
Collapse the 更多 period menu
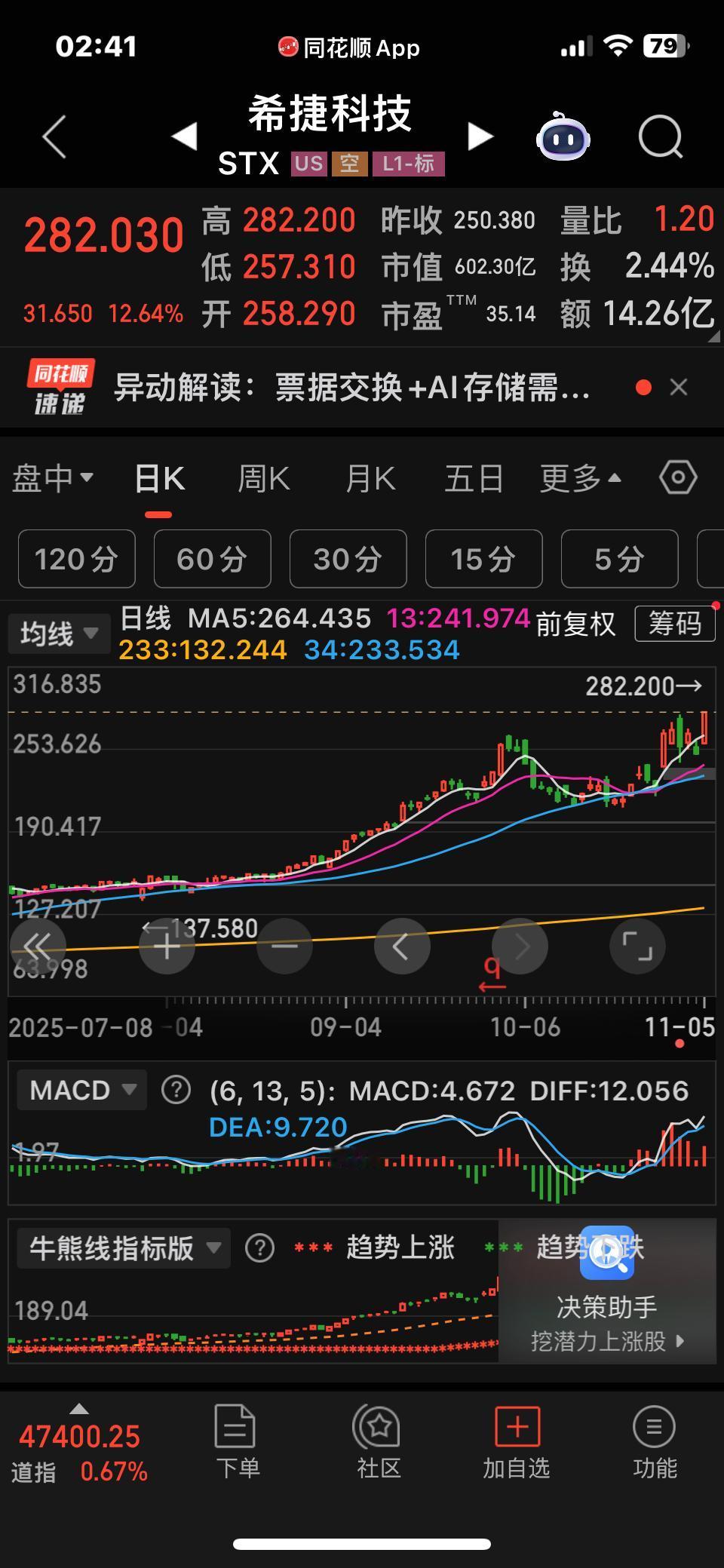(x=580, y=478)
